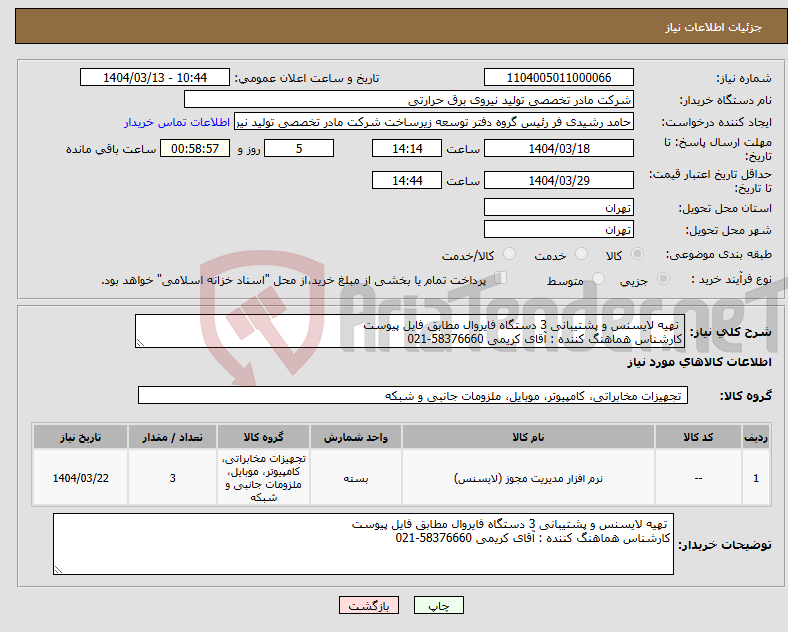The image size is (788, 632).
Task: Click item name نرم افزار مدیریت مجوز (لایسنس)
Action: tap(528, 478)
